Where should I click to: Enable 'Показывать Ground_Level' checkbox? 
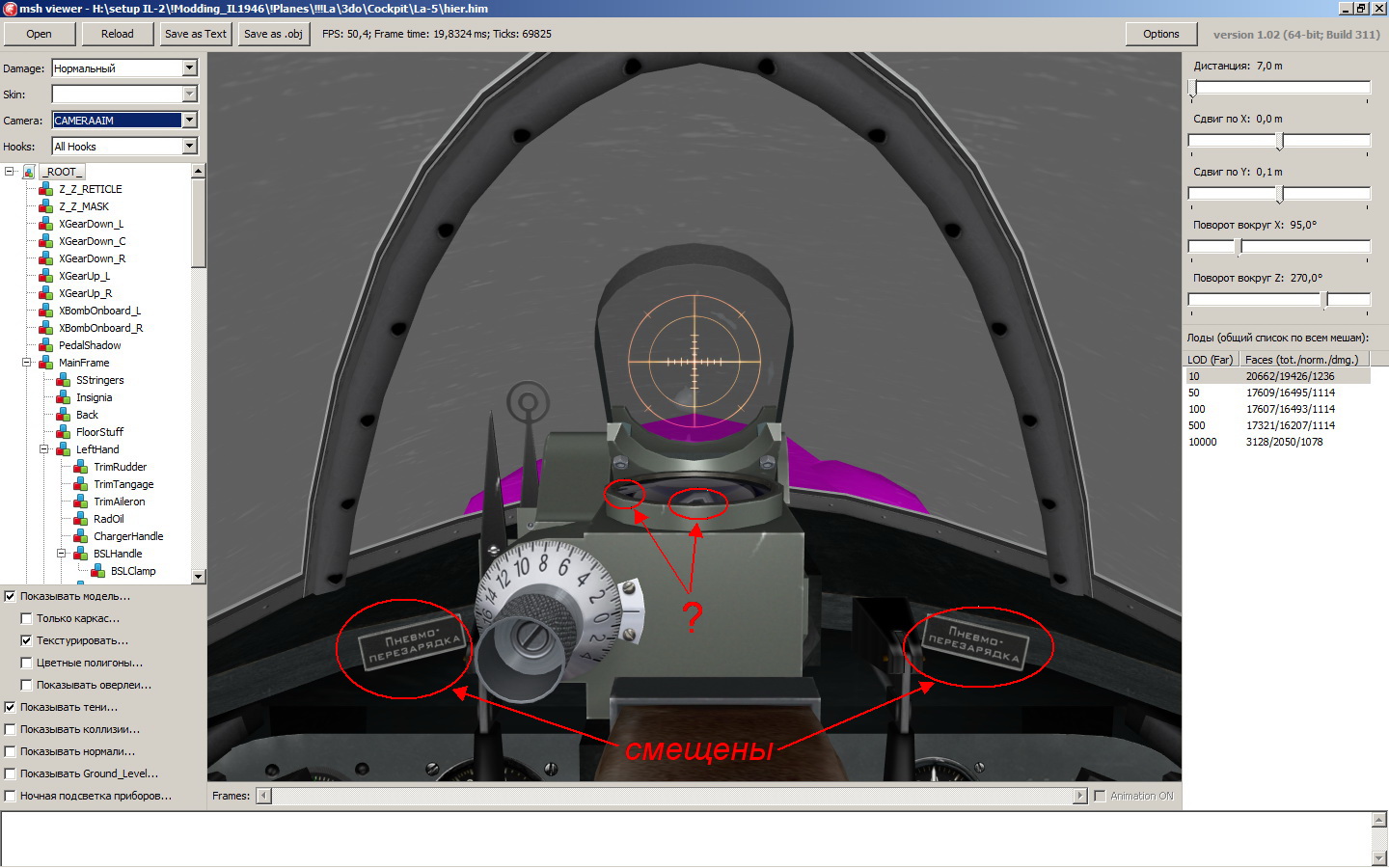10,773
